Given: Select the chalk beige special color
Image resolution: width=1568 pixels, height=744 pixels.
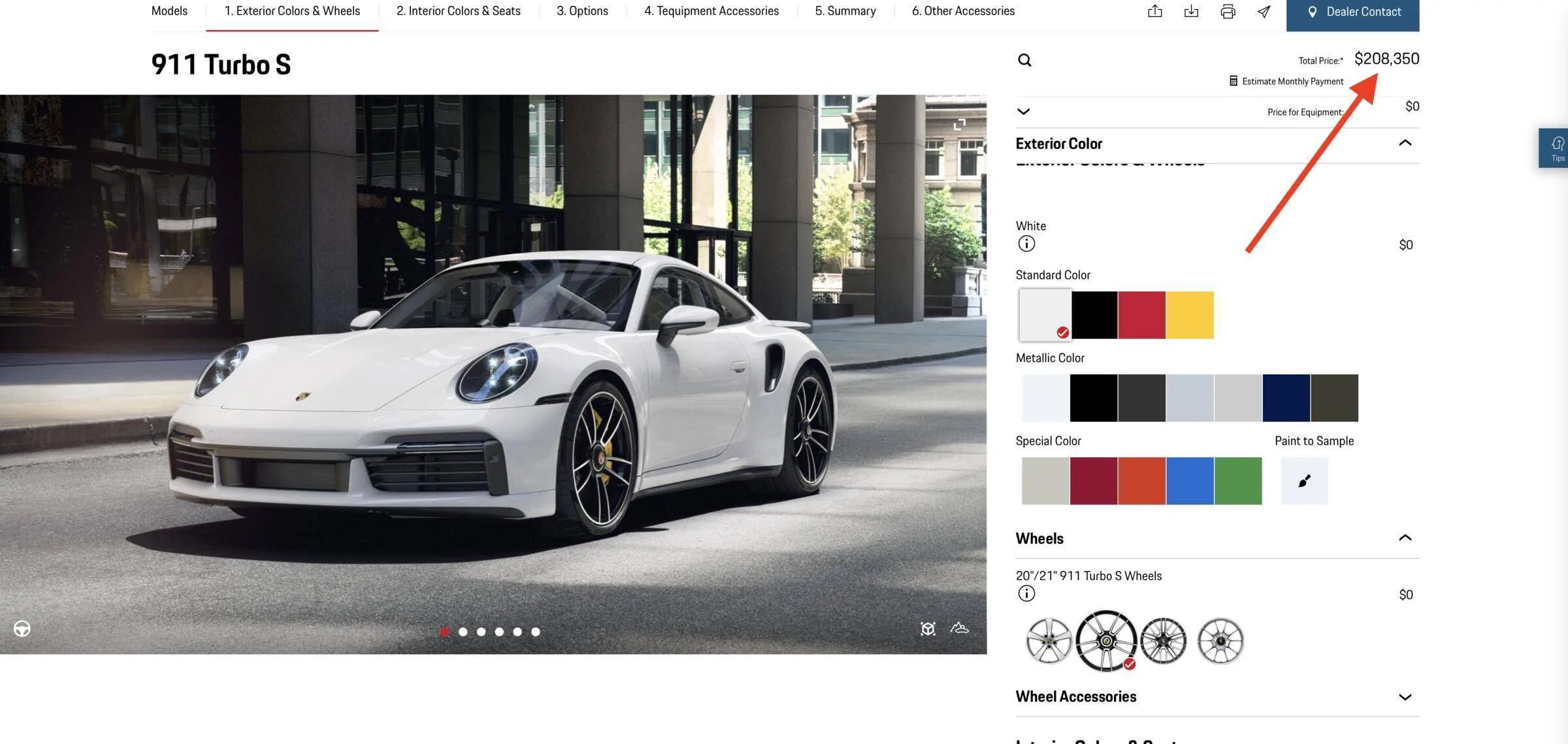Looking at the screenshot, I should (x=1045, y=481).
